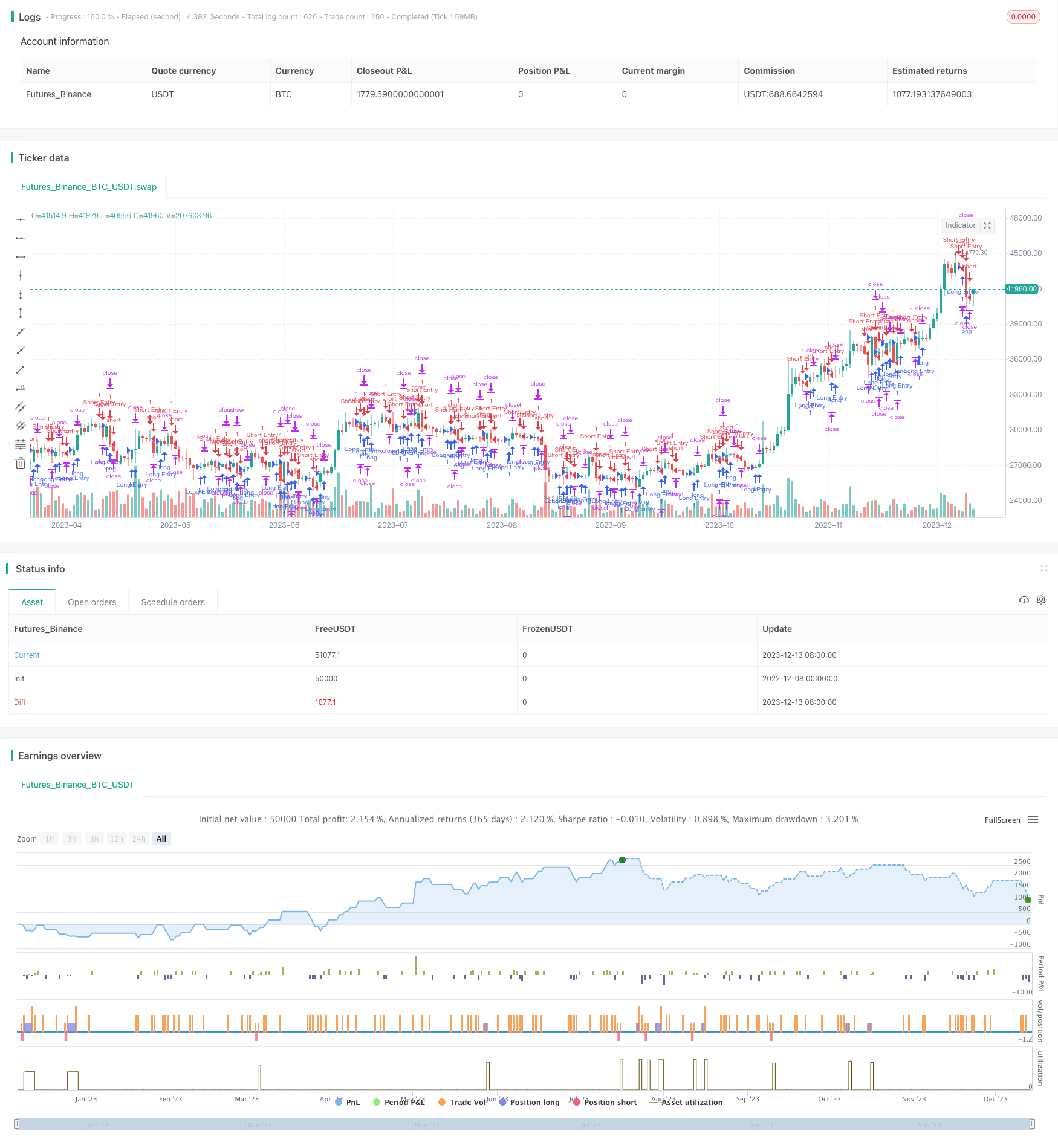
Task: Toggle the PnL series in the legend
Action: coord(348,1102)
